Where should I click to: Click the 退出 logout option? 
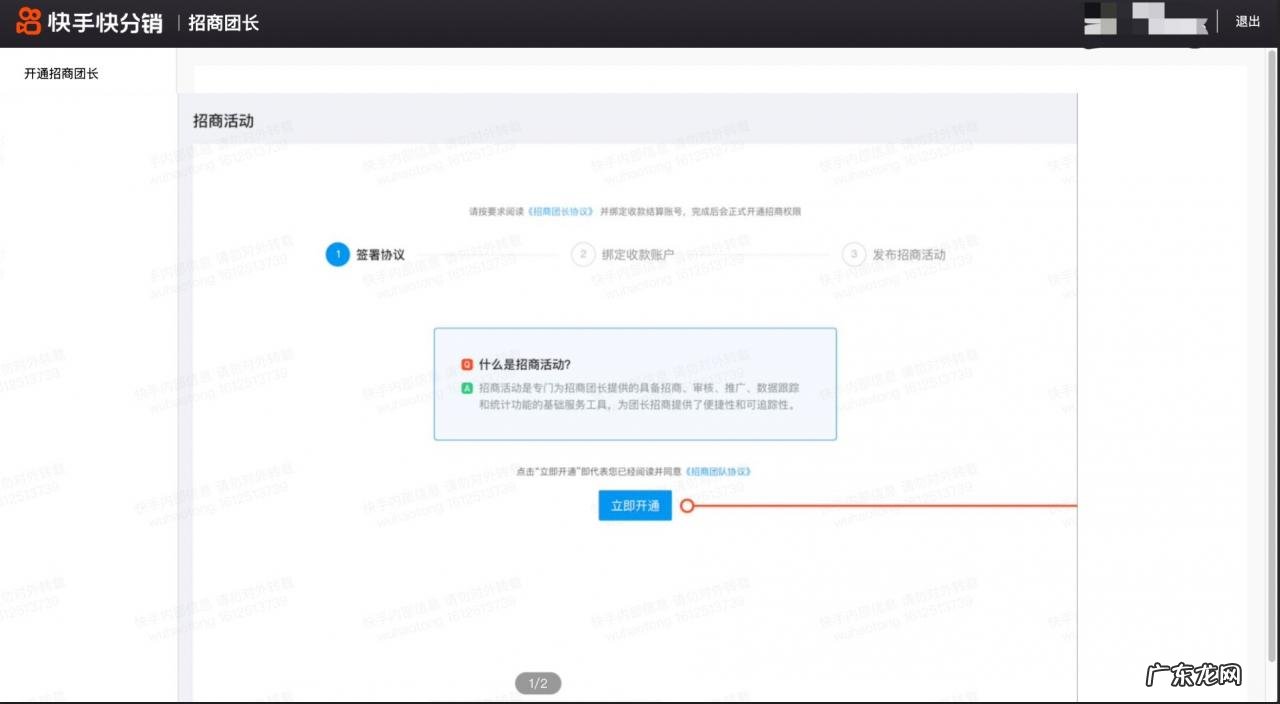pyautogui.click(x=1247, y=21)
